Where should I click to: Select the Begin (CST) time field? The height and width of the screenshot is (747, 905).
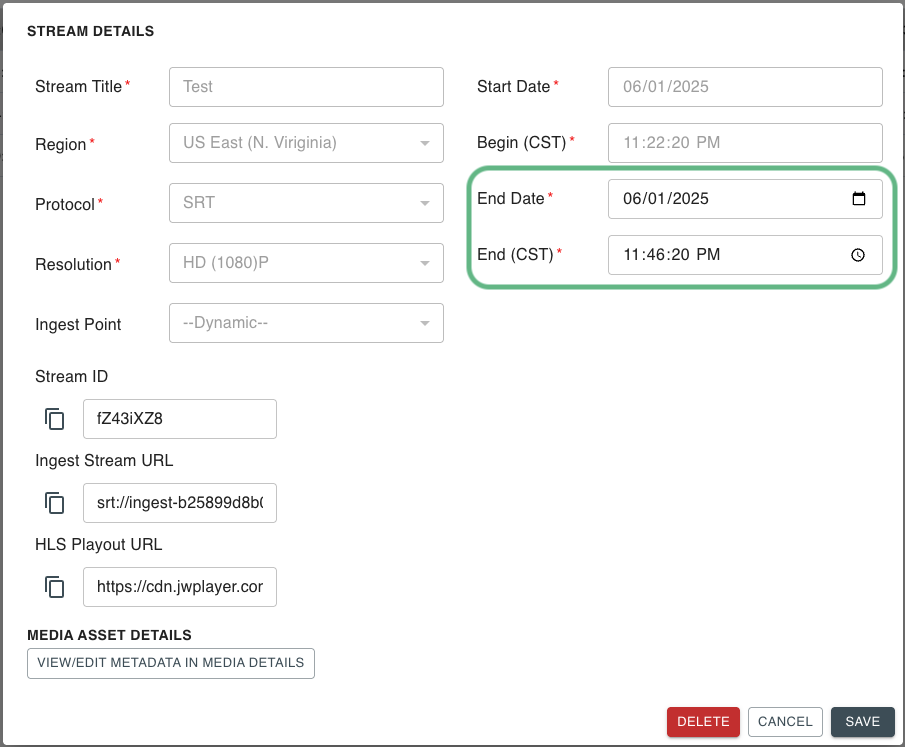tap(744, 143)
